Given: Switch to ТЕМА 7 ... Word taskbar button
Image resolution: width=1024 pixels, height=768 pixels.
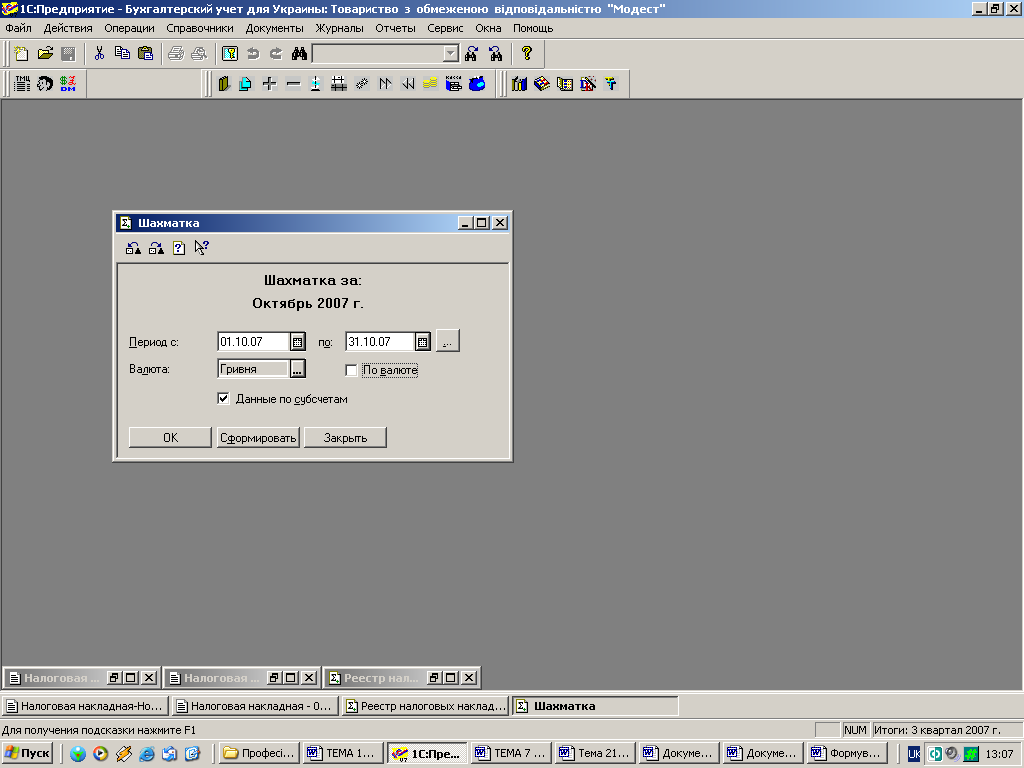Looking at the screenshot, I should (x=511, y=753).
